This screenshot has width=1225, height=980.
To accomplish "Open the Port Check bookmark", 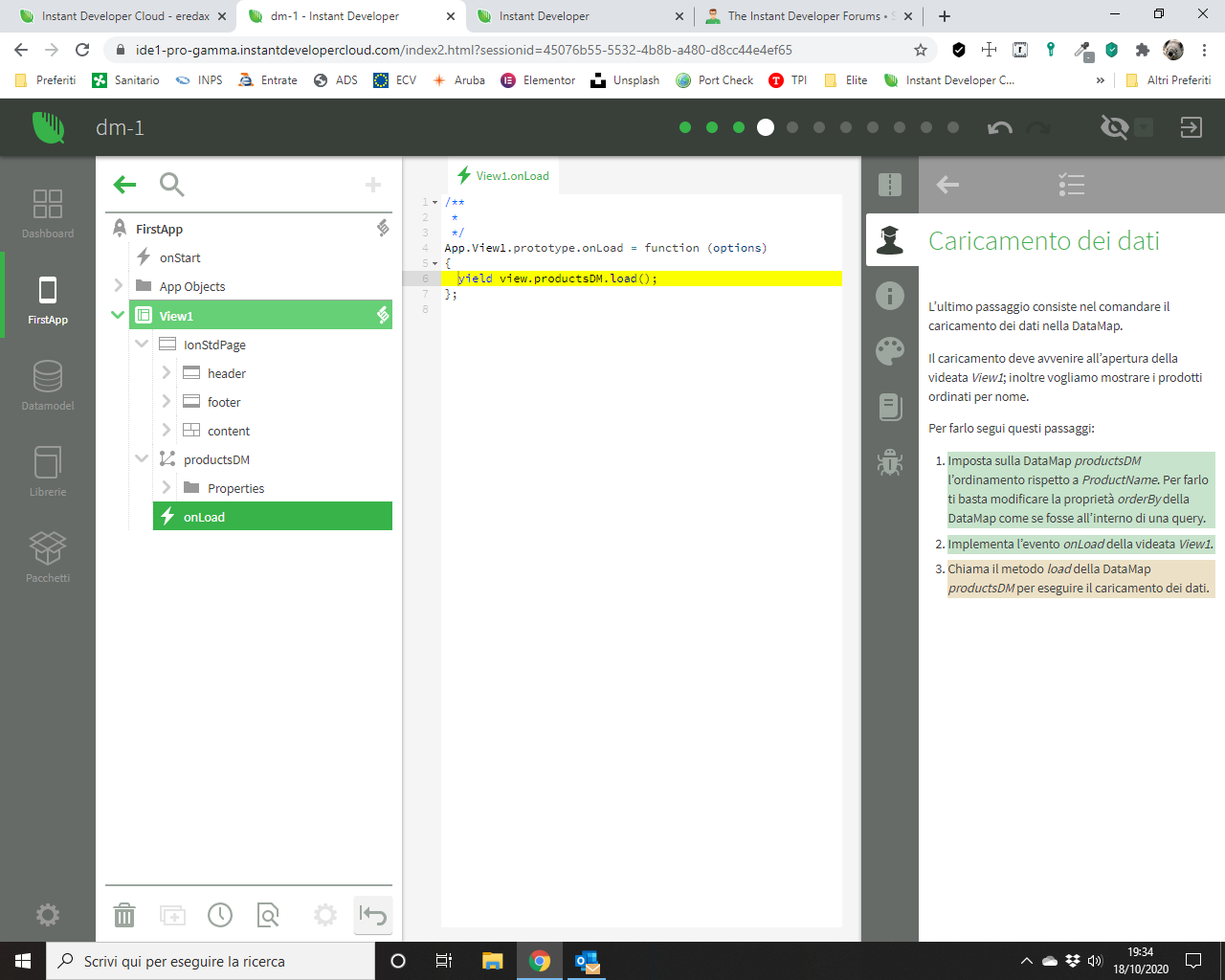I will (x=714, y=80).
